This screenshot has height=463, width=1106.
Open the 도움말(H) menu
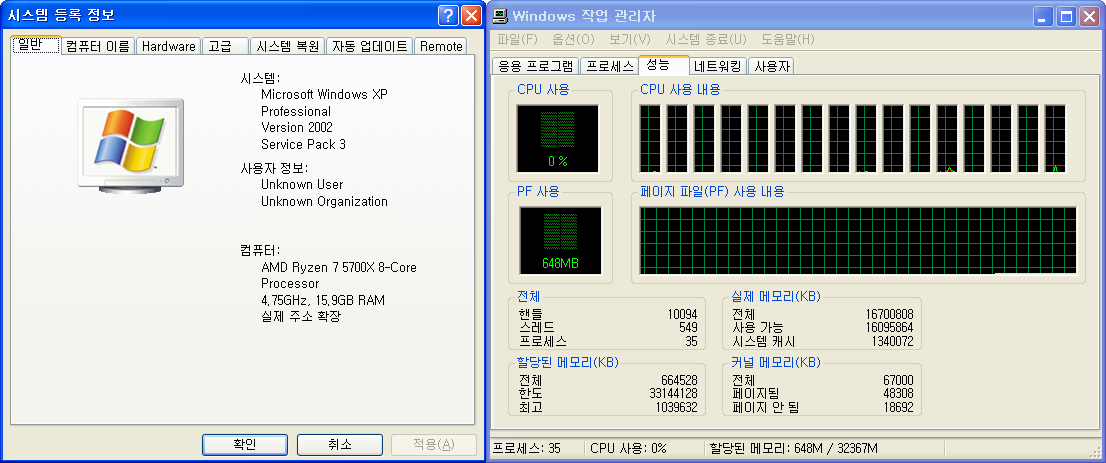[787, 39]
